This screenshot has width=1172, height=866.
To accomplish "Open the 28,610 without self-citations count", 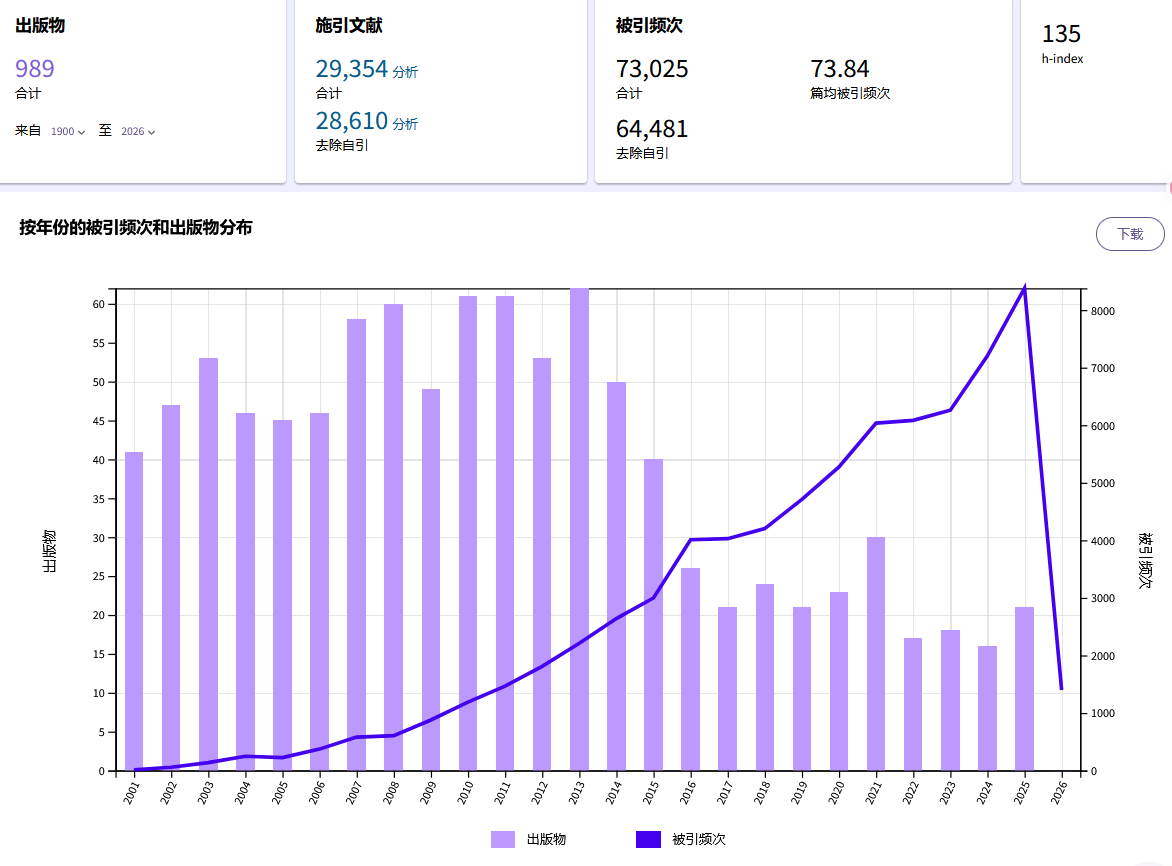I will [x=351, y=122].
